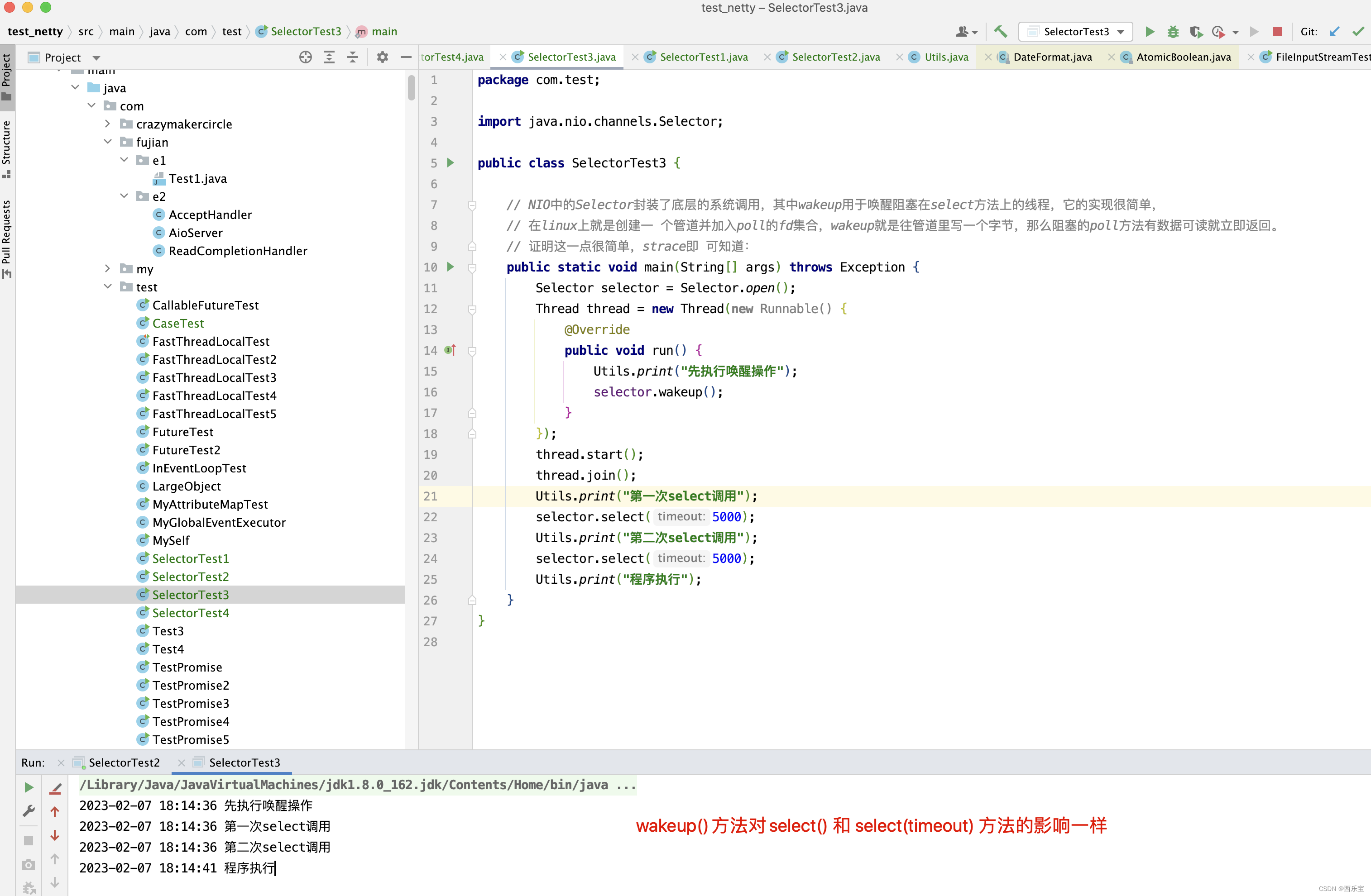Jump up the stack trace with the red up arrow
The image size is (1371, 896).
pos(55,812)
